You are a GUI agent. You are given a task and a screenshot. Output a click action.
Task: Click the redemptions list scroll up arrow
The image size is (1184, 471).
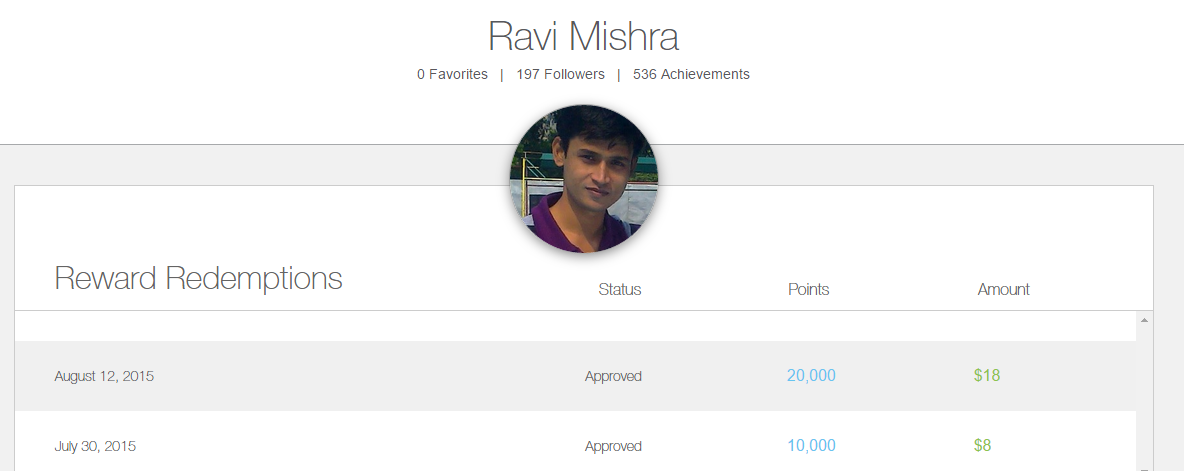point(1144,320)
